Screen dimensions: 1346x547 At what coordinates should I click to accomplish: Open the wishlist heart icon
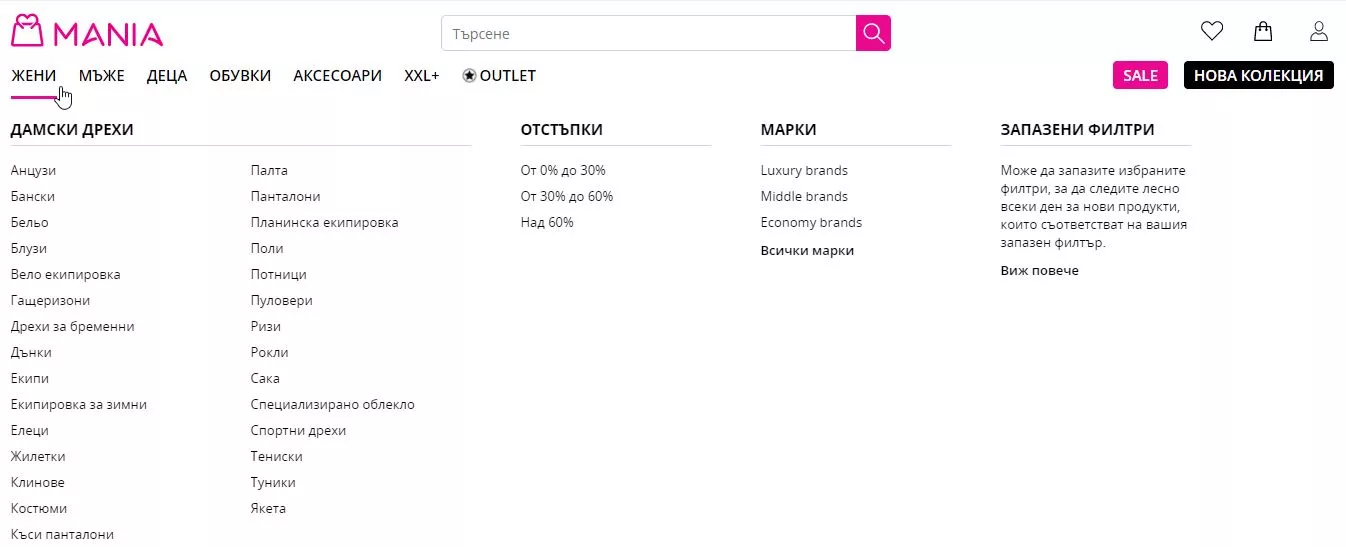point(1212,32)
